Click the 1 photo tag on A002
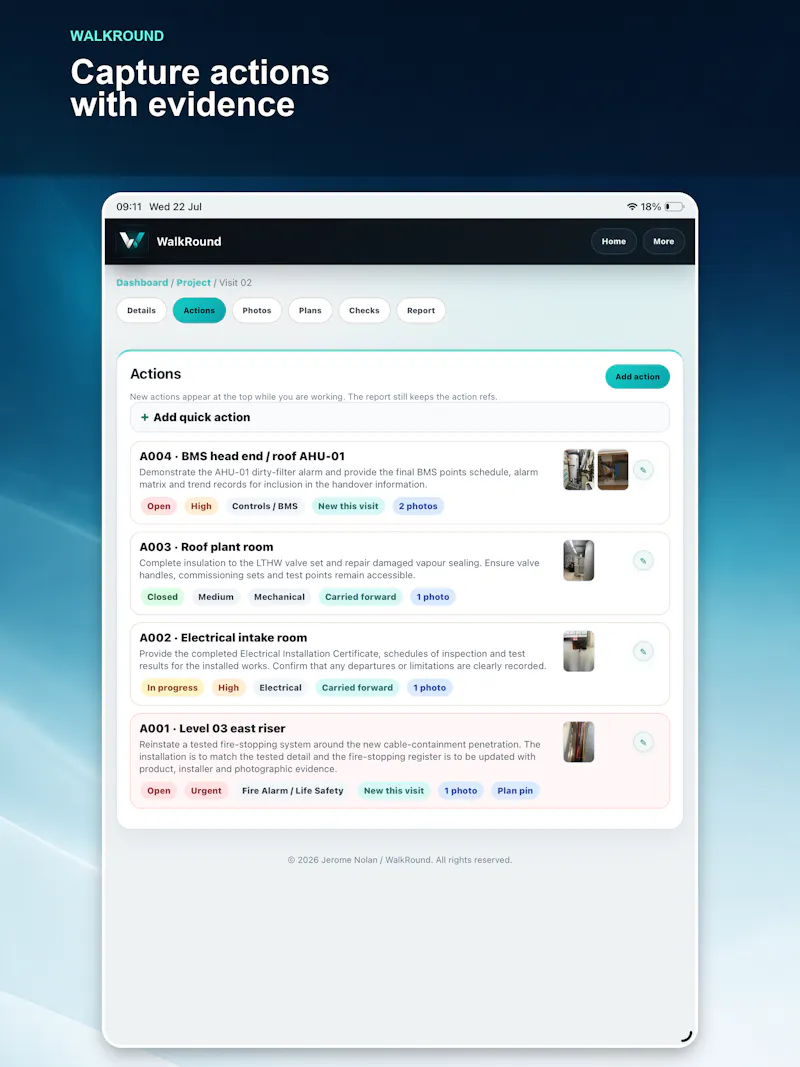 [x=430, y=687]
